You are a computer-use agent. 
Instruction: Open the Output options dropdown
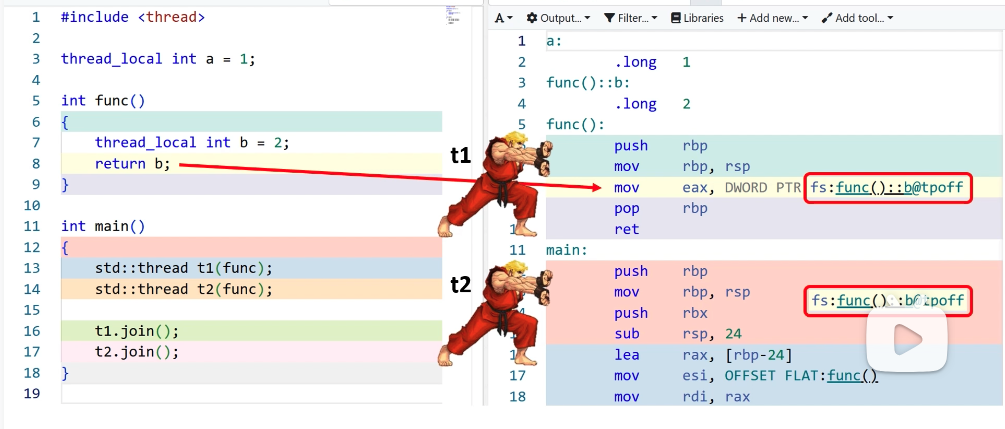(x=558, y=18)
